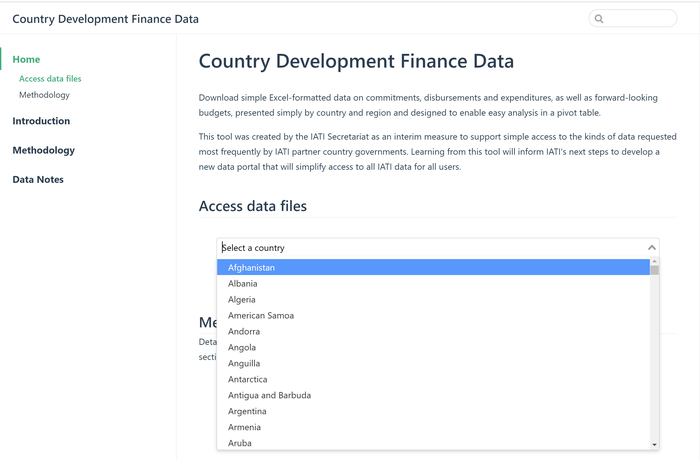Go to Home in the sidebar

pyautogui.click(x=26, y=59)
